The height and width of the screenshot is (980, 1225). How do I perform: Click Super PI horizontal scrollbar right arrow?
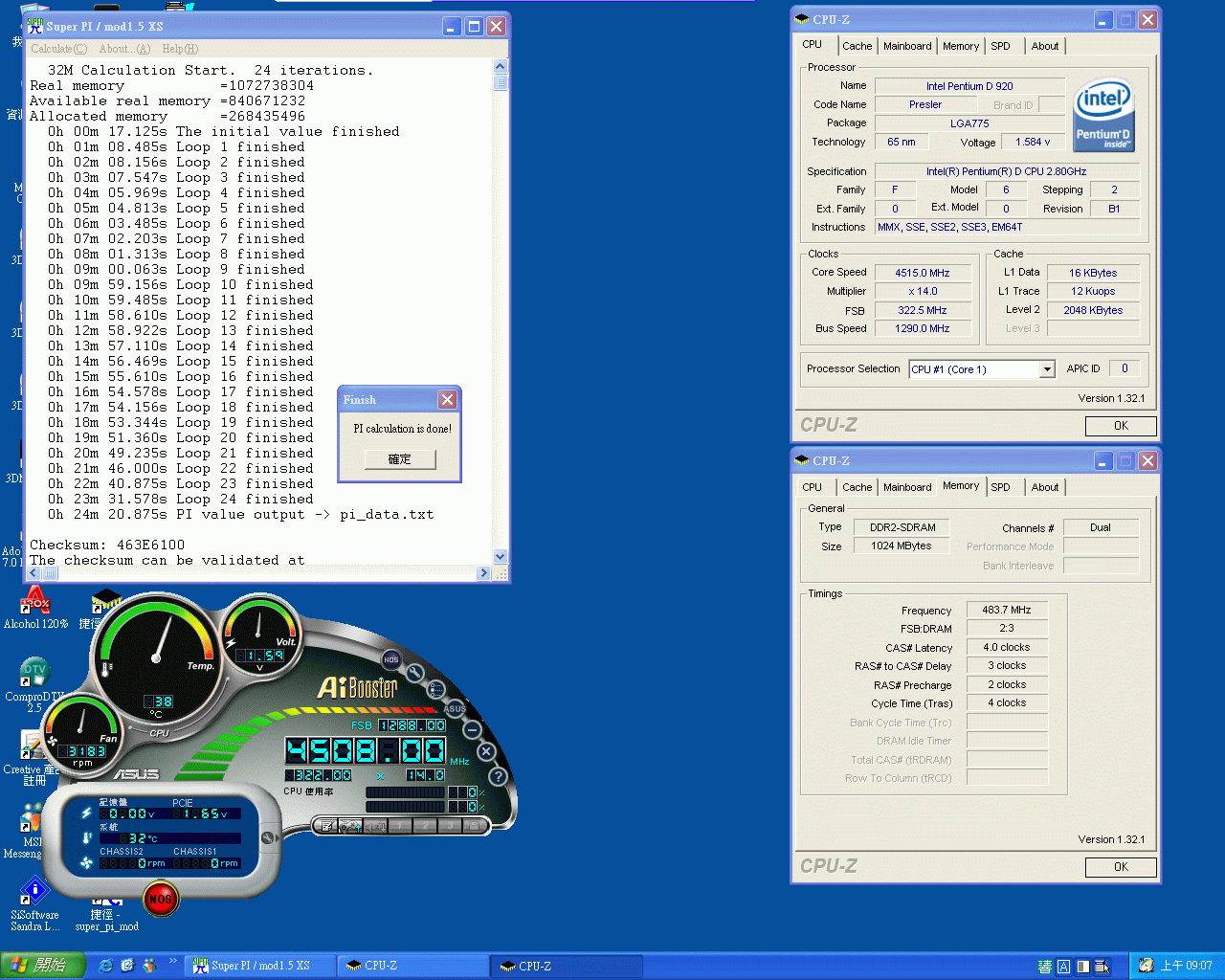tap(484, 573)
